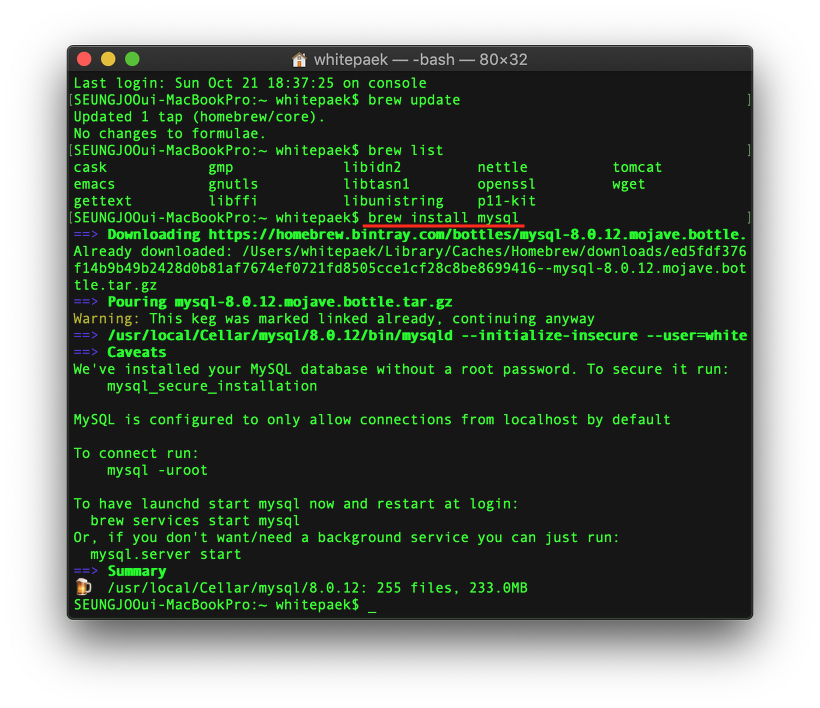820x708 pixels.
Task: Click 'gettext' in the brew list output
Action: (x=102, y=201)
